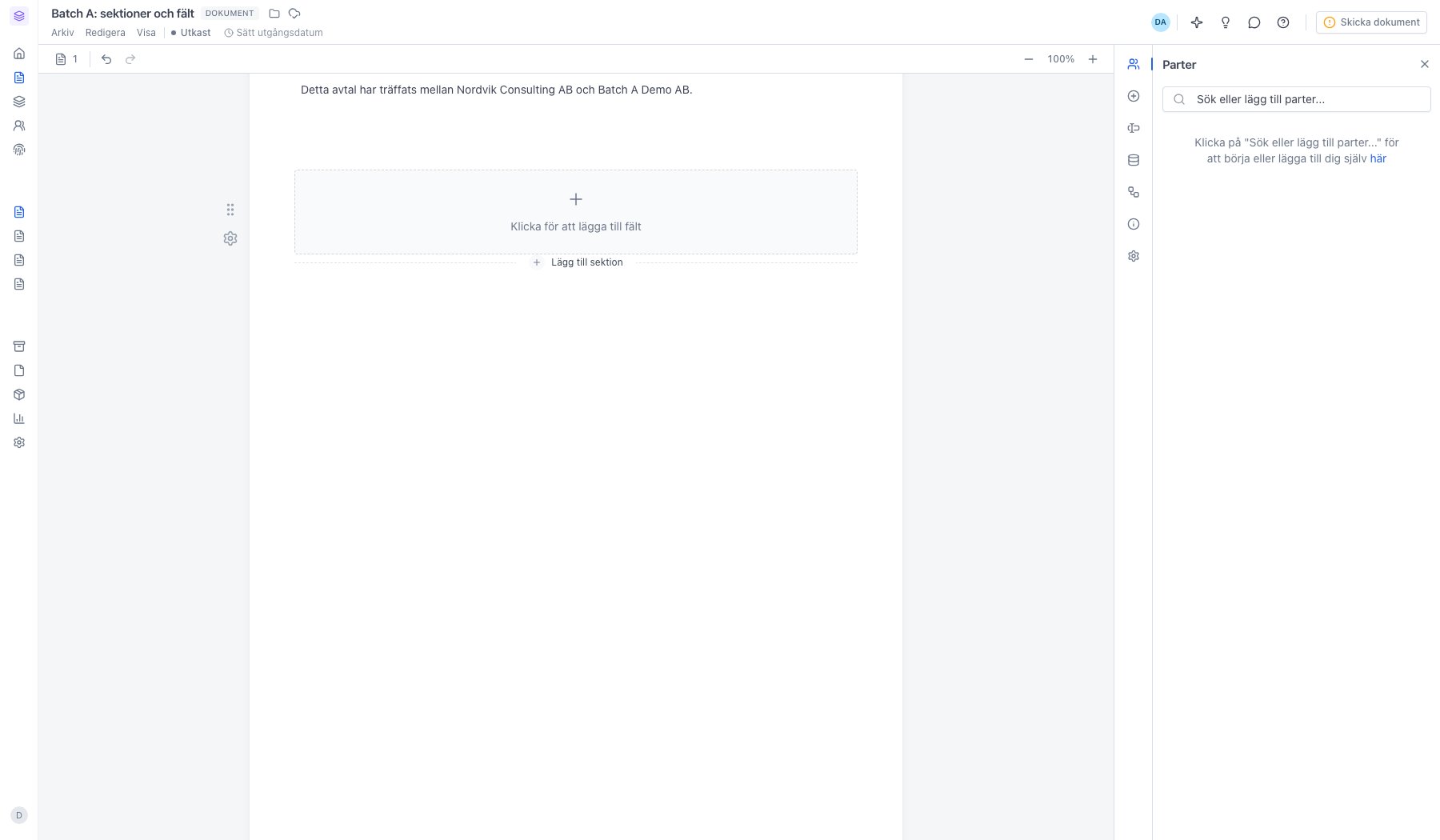Open the cube icon in left sidebar
1440x840 pixels.
pos(19,394)
